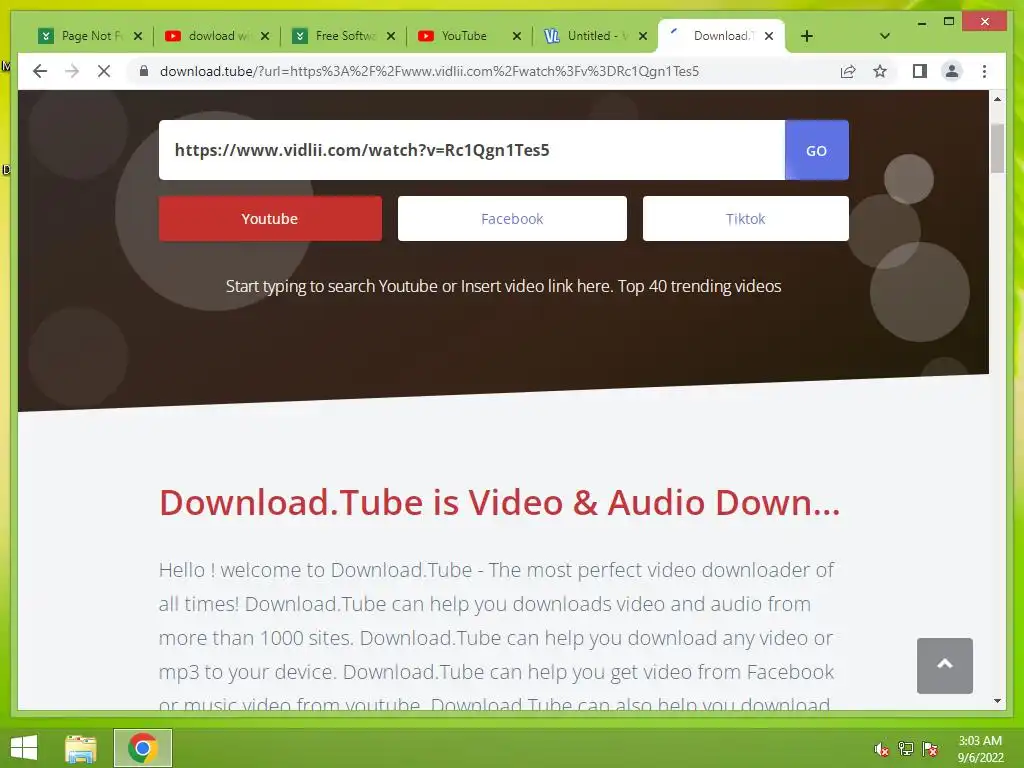Viewport: 1024px width, 768px height.
Task: Click the address bar URL
Action: coord(429,71)
